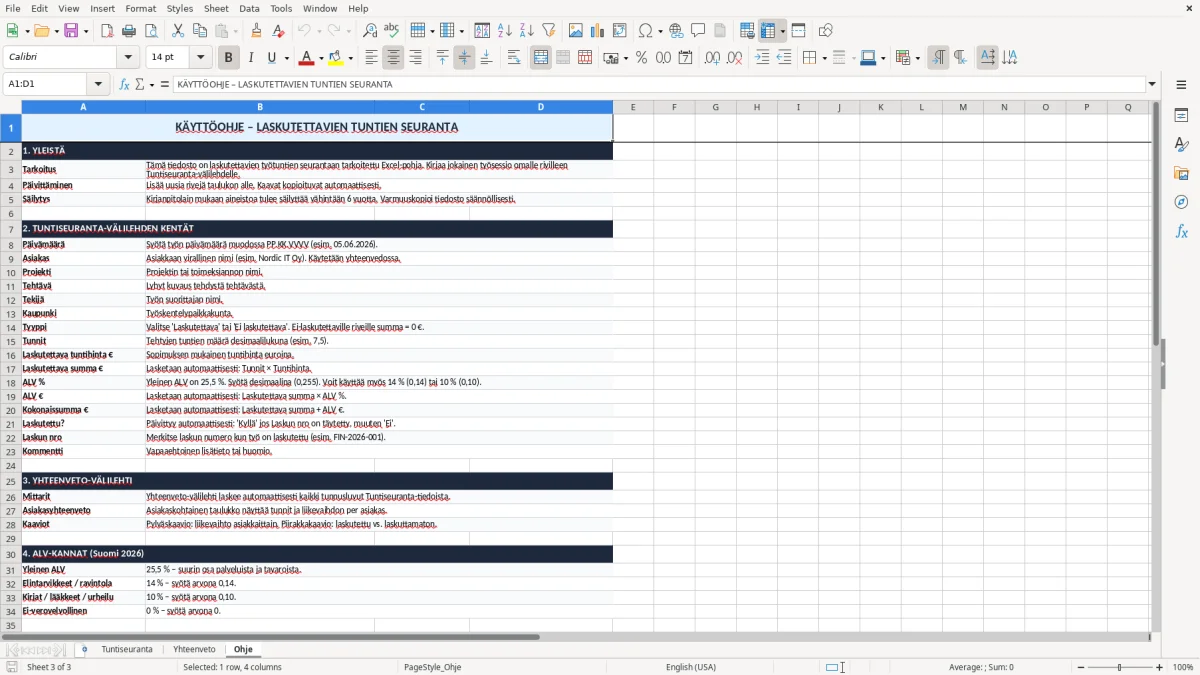This screenshot has height=675, width=1200.
Task: Insert Chart icon
Action: tap(598, 31)
